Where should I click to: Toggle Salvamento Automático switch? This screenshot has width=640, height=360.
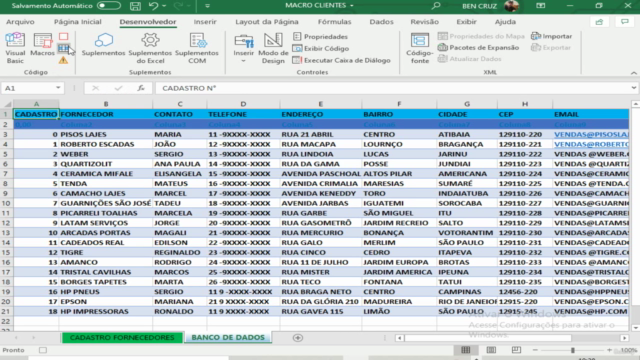tap(109, 6)
